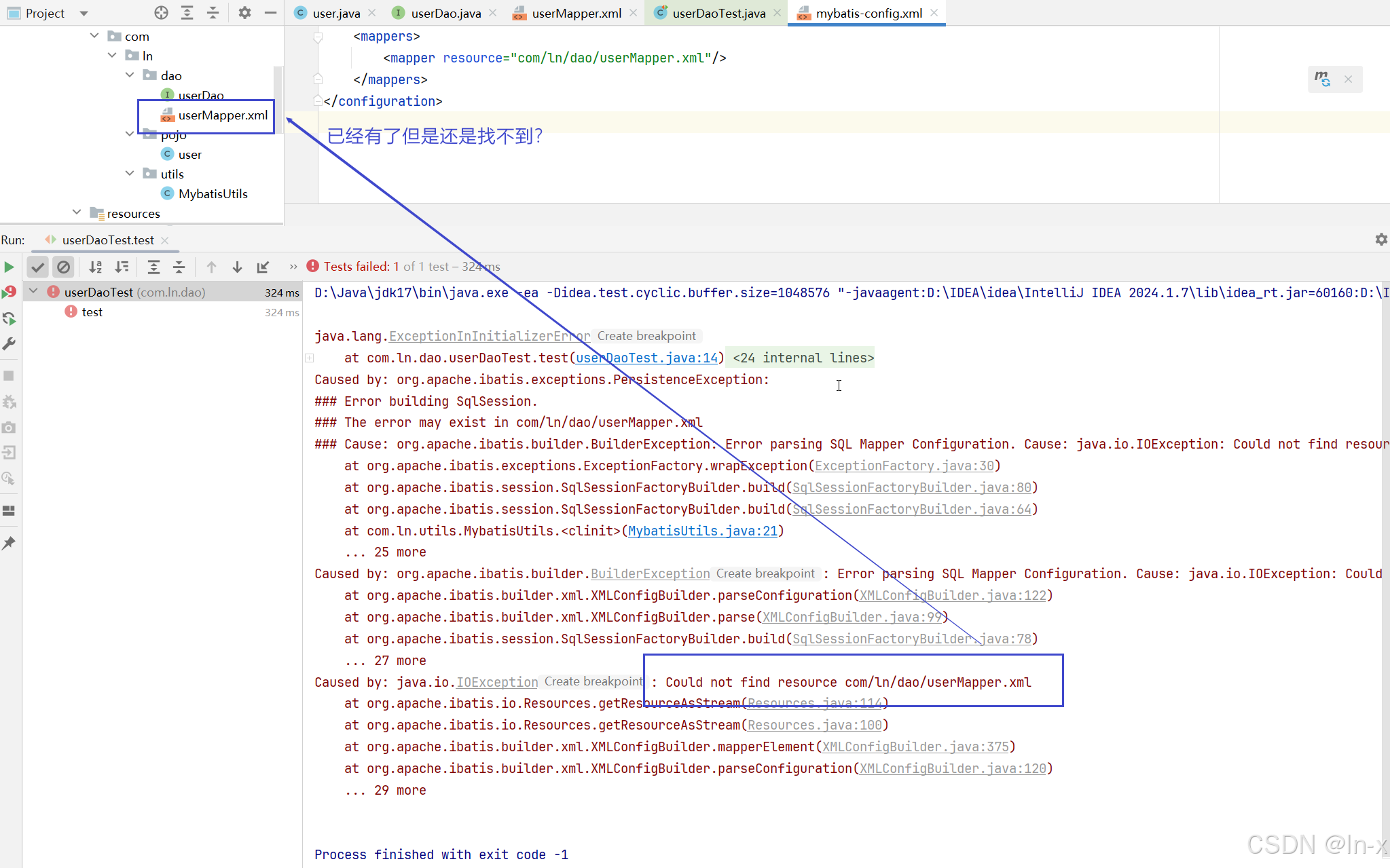The height and width of the screenshot is (868, 1390).
Task: Sort test results by duration
Action: pyautogui.click(x=122, y=267)
